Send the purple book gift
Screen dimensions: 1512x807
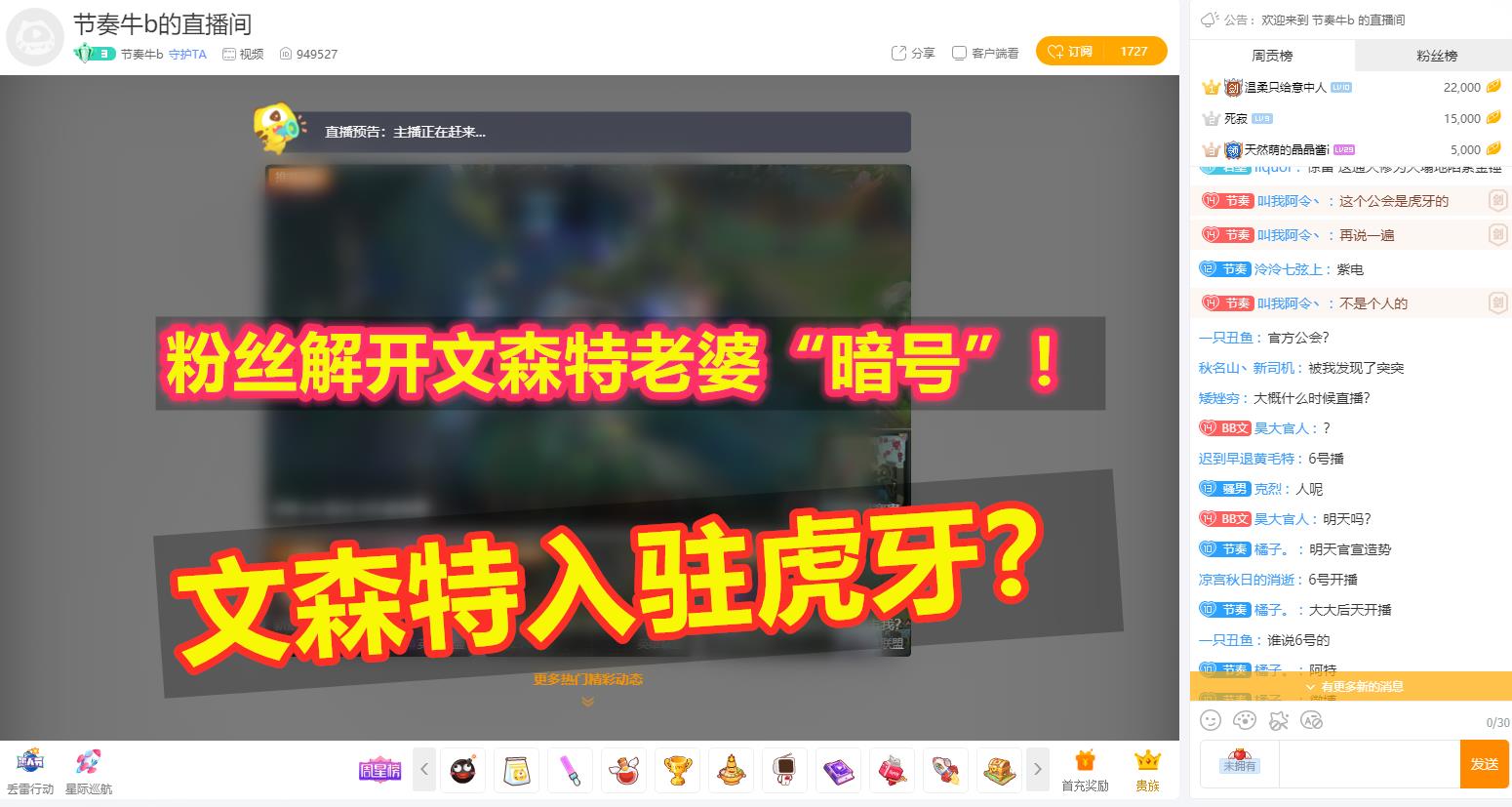tap(838, 770)
